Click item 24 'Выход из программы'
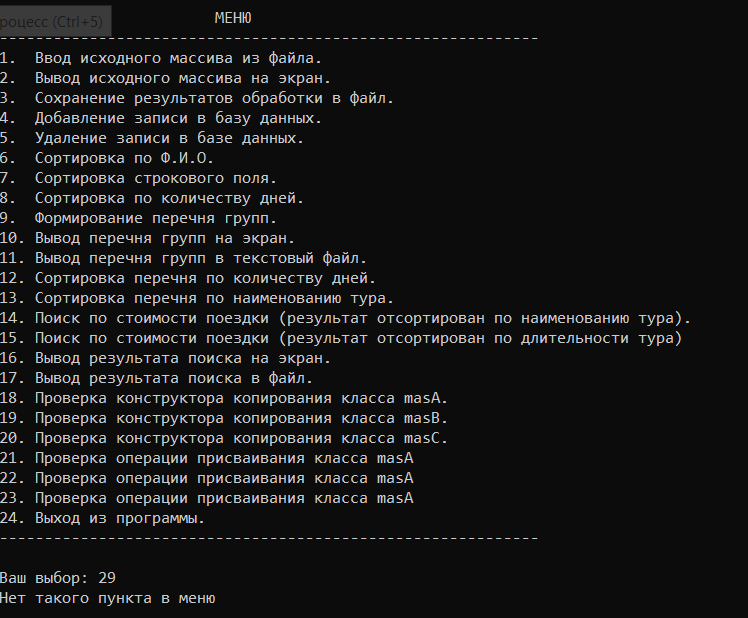Image resolution: width=748 pixels, height=618 pixels. tap(102, 518)
